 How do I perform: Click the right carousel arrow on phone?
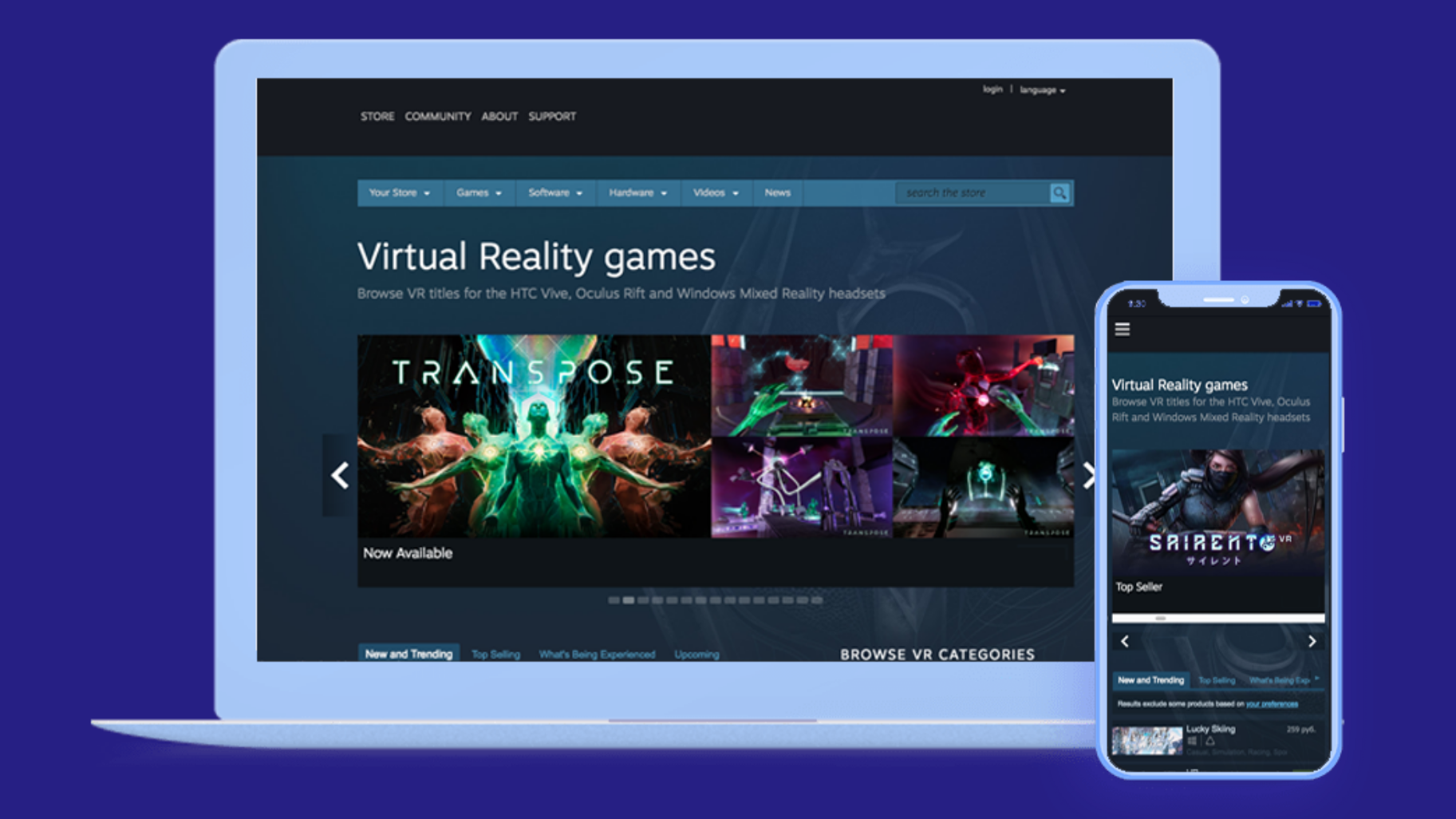1312,641
